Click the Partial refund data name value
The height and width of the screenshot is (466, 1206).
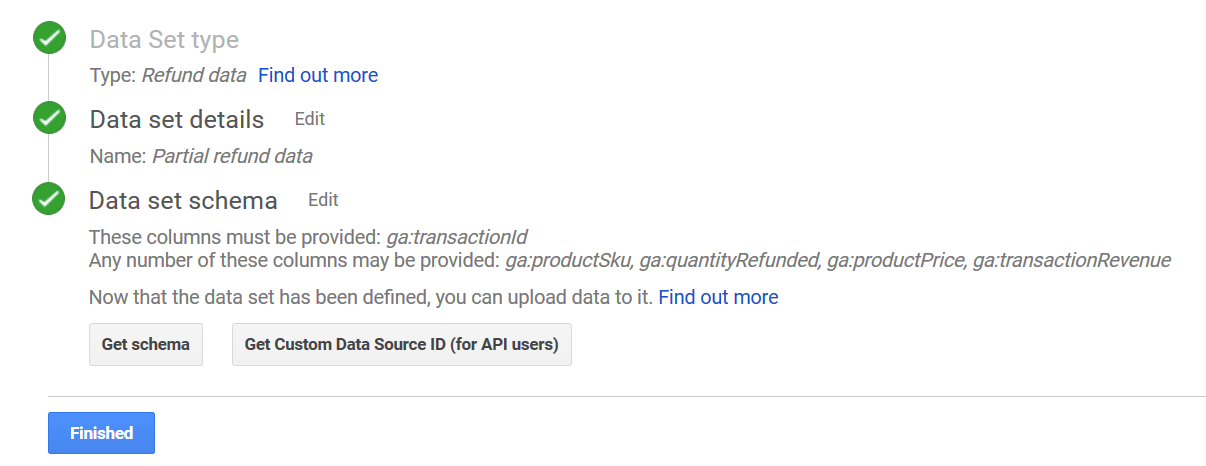(x=232, y=156)
